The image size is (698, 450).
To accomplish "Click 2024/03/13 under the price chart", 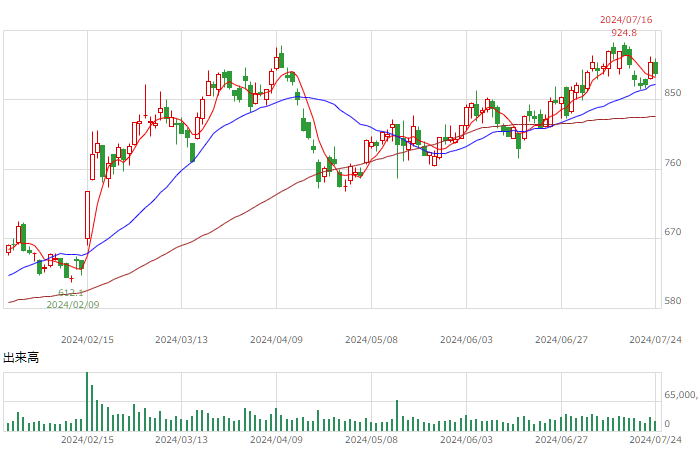I will (181, 340).
